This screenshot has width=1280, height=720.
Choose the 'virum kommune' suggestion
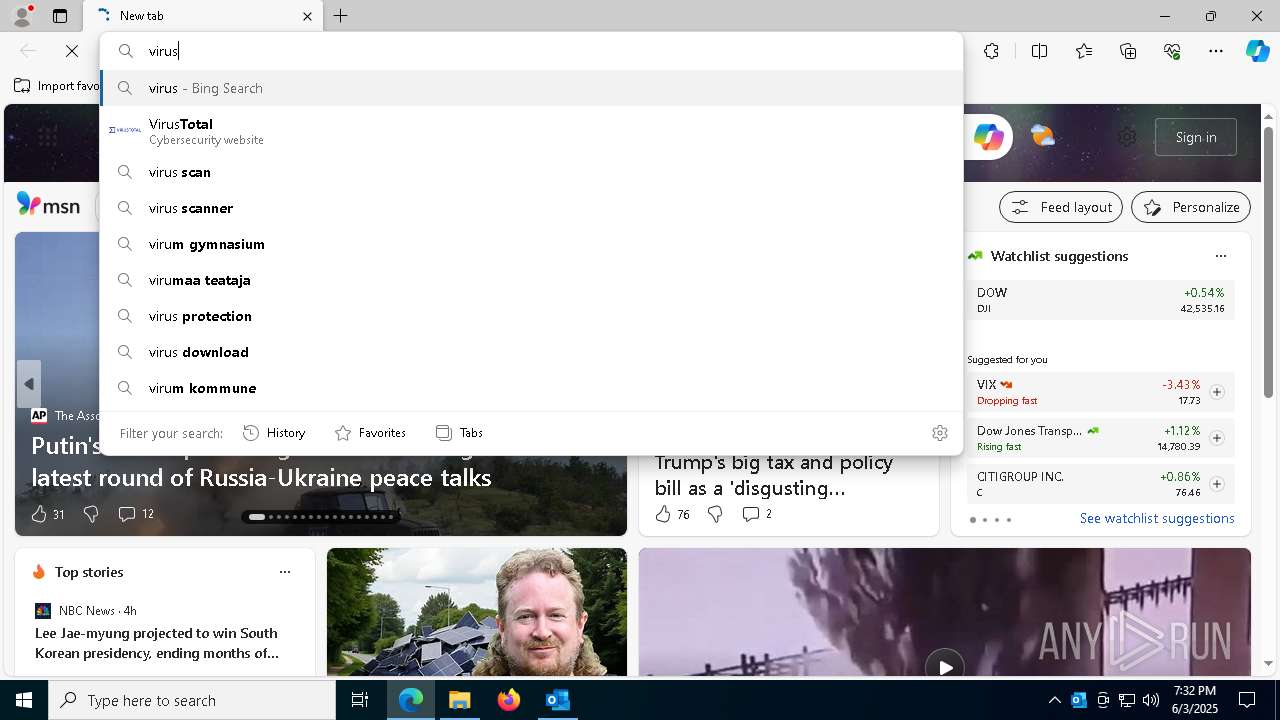[x=531, y=388]
